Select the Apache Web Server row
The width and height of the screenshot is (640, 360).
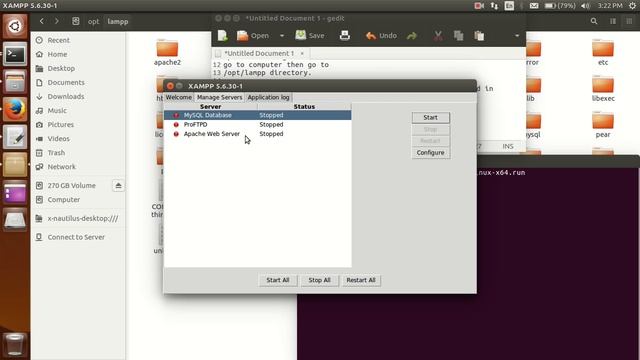pyautogui.click(x=257, y=134)
